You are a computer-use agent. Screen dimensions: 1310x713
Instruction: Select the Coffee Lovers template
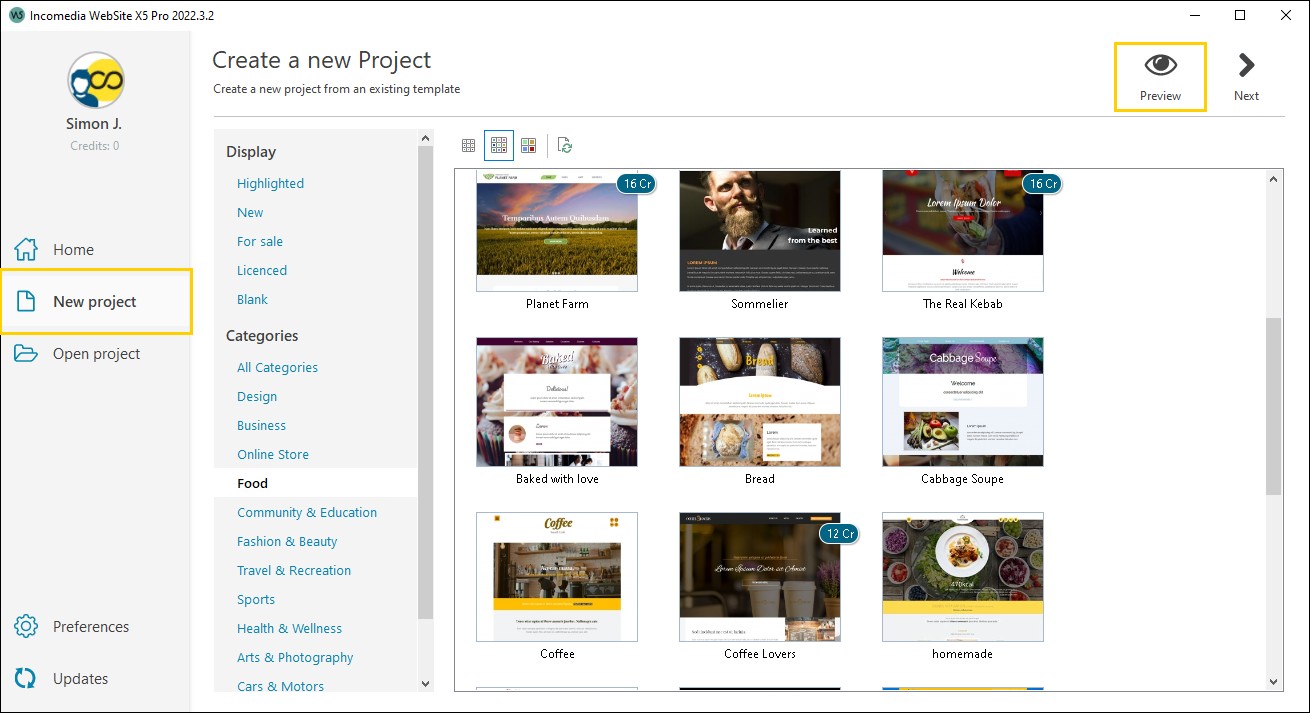(x=759, y=577)
